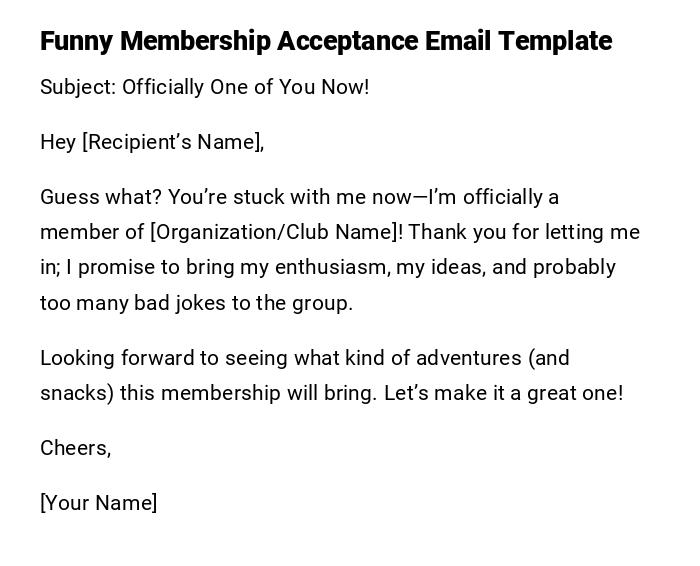Click the Funny Membership Acceptance Email Template heading
The height and width of the screenshot is (566, 700).
(326, 41)
